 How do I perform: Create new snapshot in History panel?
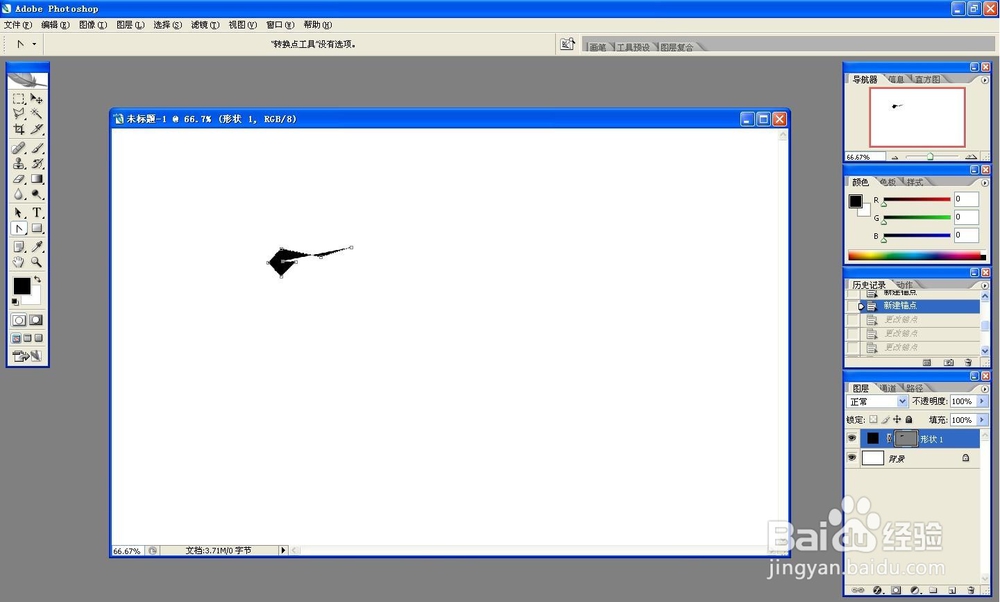tap(948, 362)
